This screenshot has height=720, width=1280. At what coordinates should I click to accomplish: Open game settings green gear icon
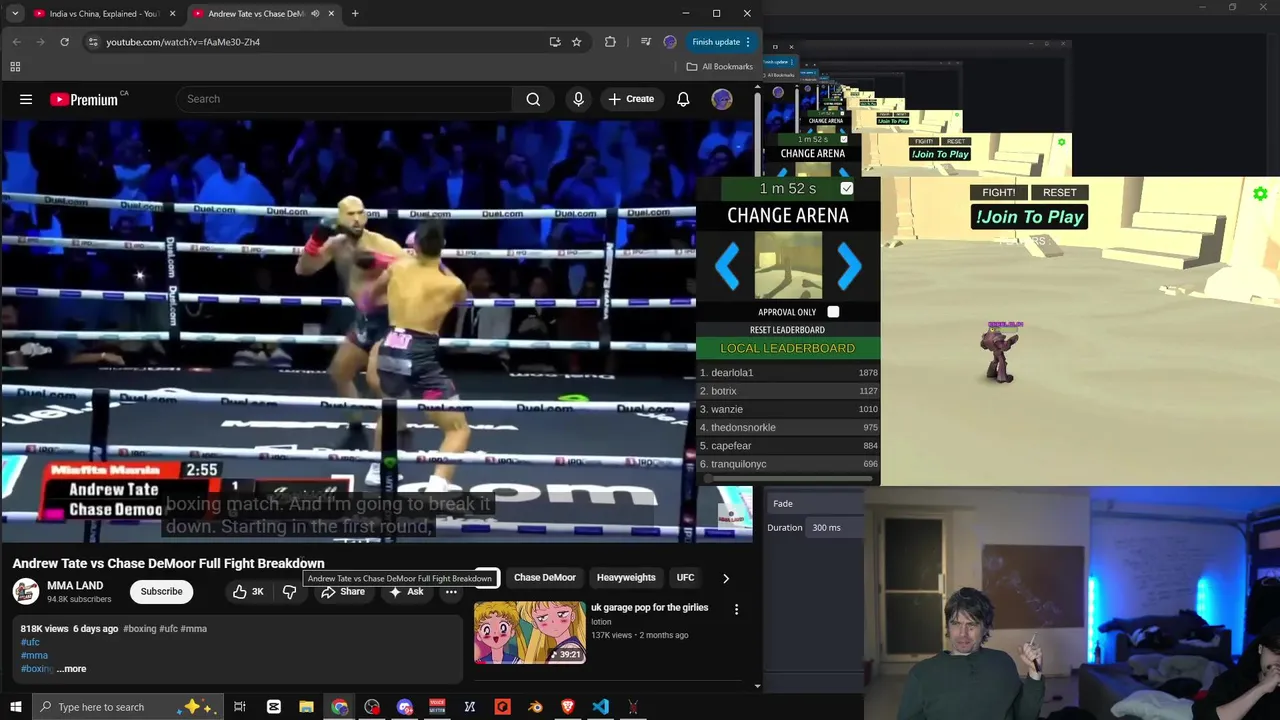pos(1260,194)
